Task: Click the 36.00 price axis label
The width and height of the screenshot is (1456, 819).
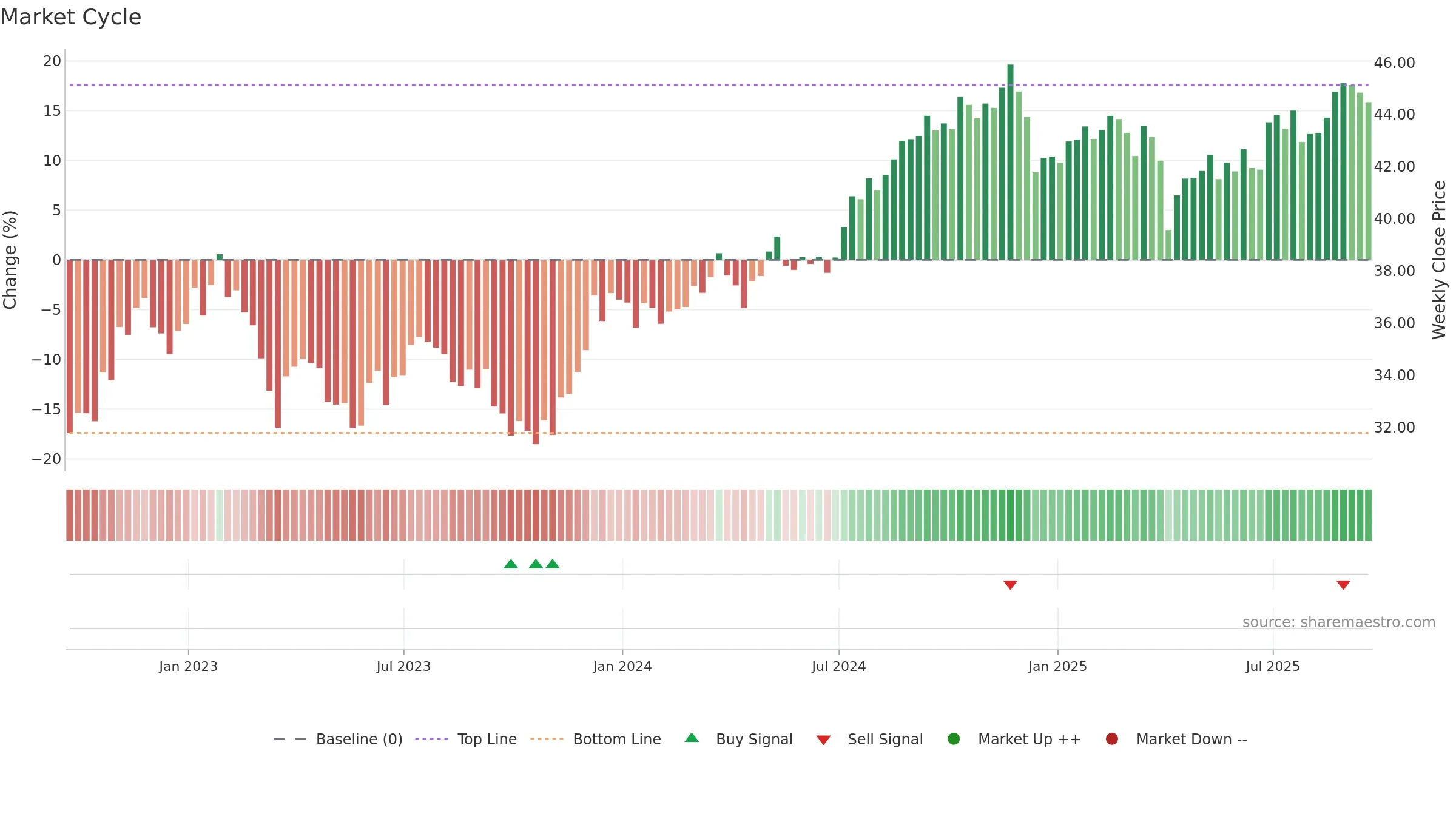Action: (1394, 323)
